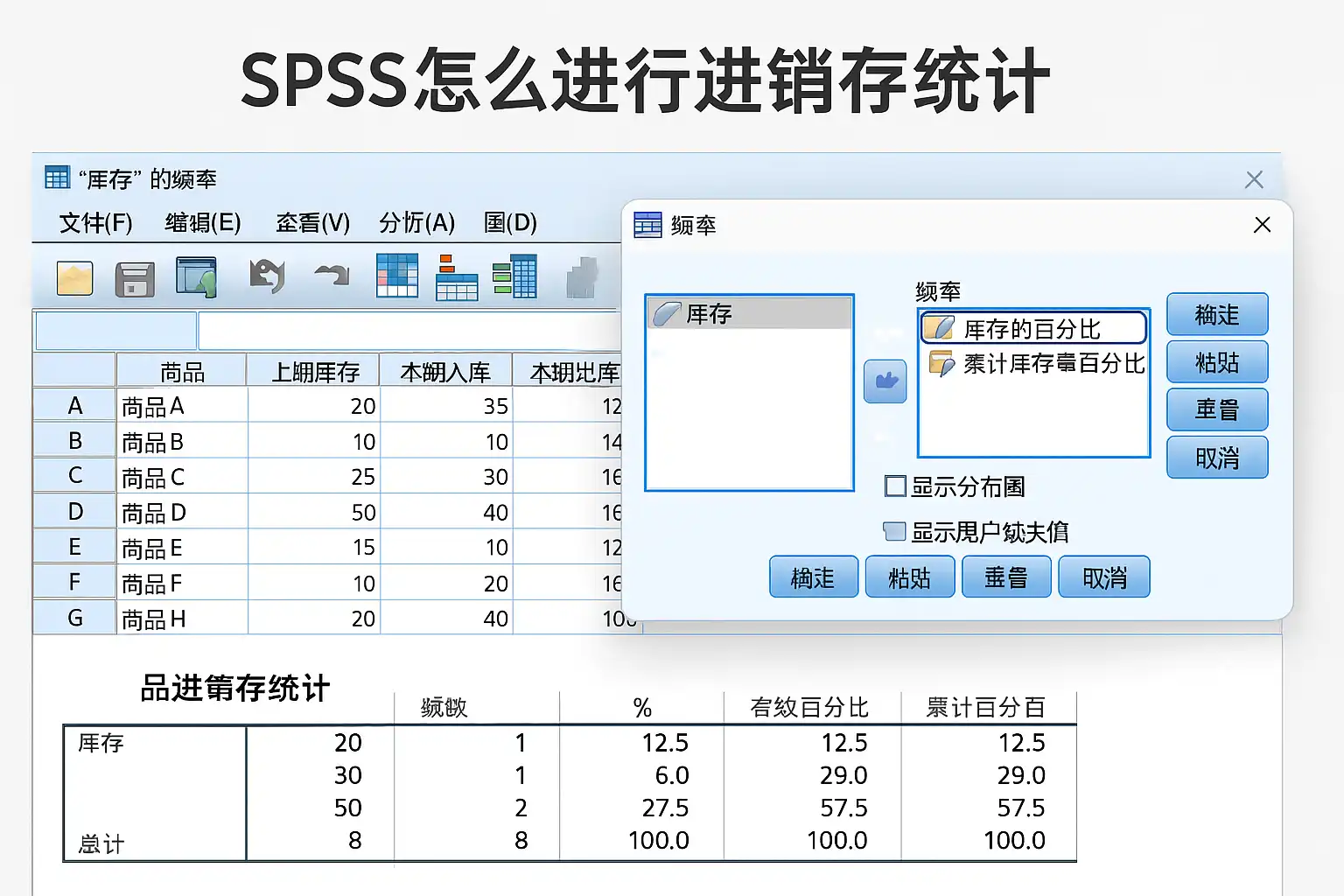Screen dimensions: 1344x896
Task: Select row header E
Action: (x=74, y=547)
